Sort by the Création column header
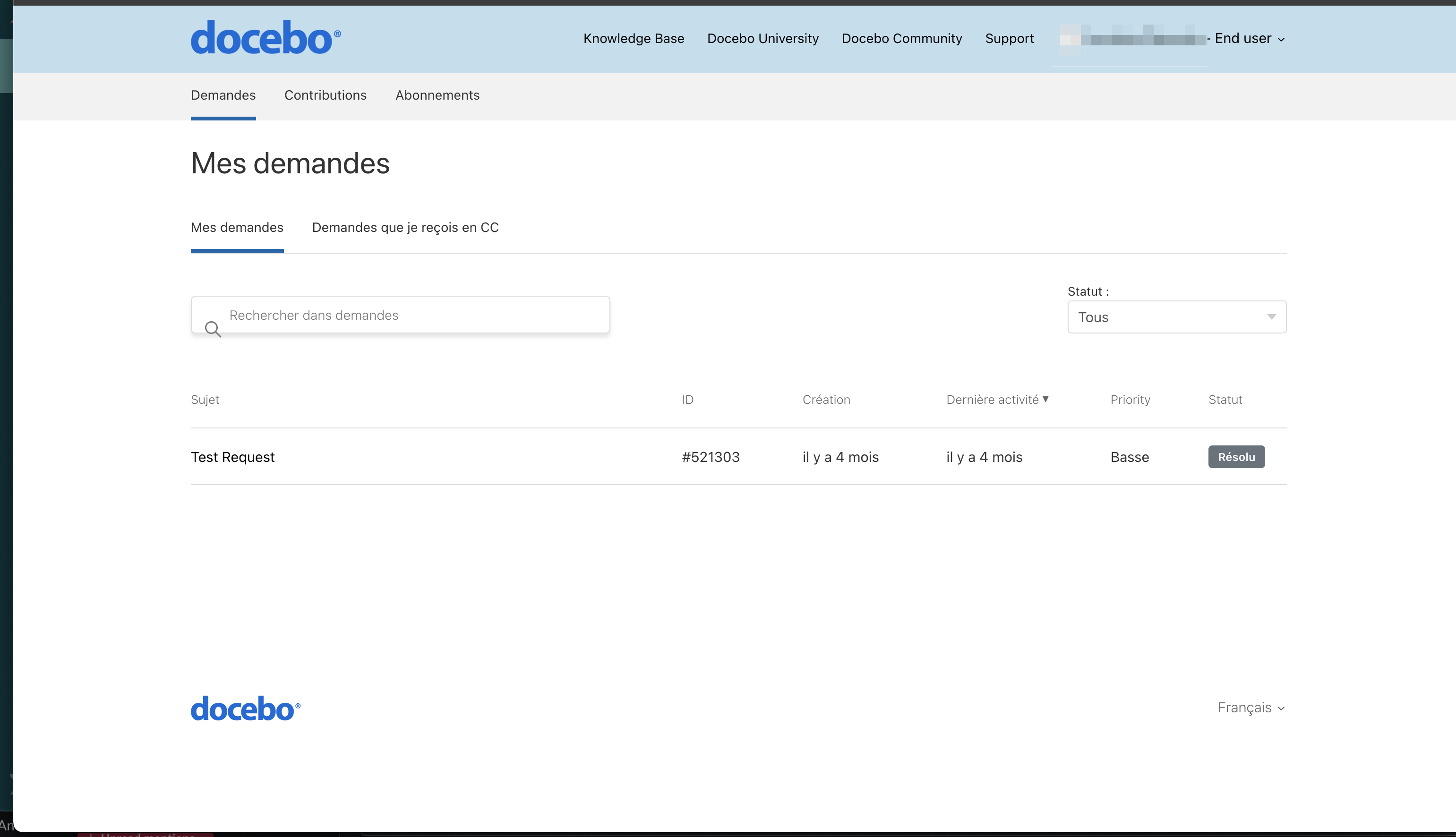Viewport: 1456px width, 837px height. point(826,400)
